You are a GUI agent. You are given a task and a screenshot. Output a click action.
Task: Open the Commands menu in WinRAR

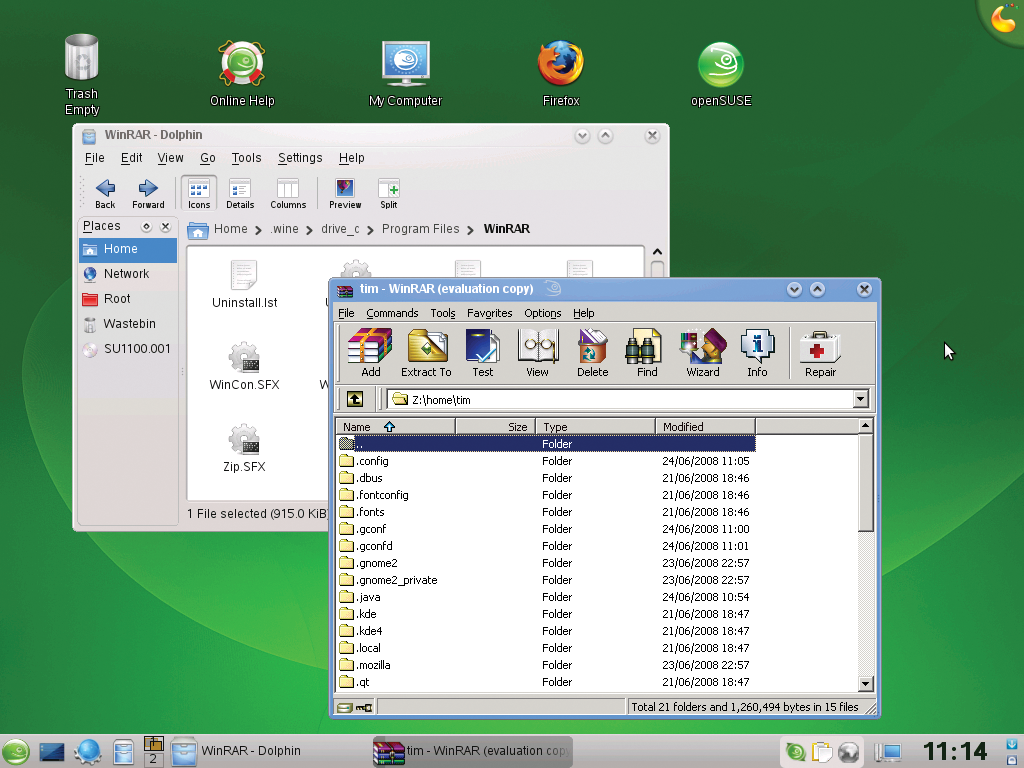[392, 313]
